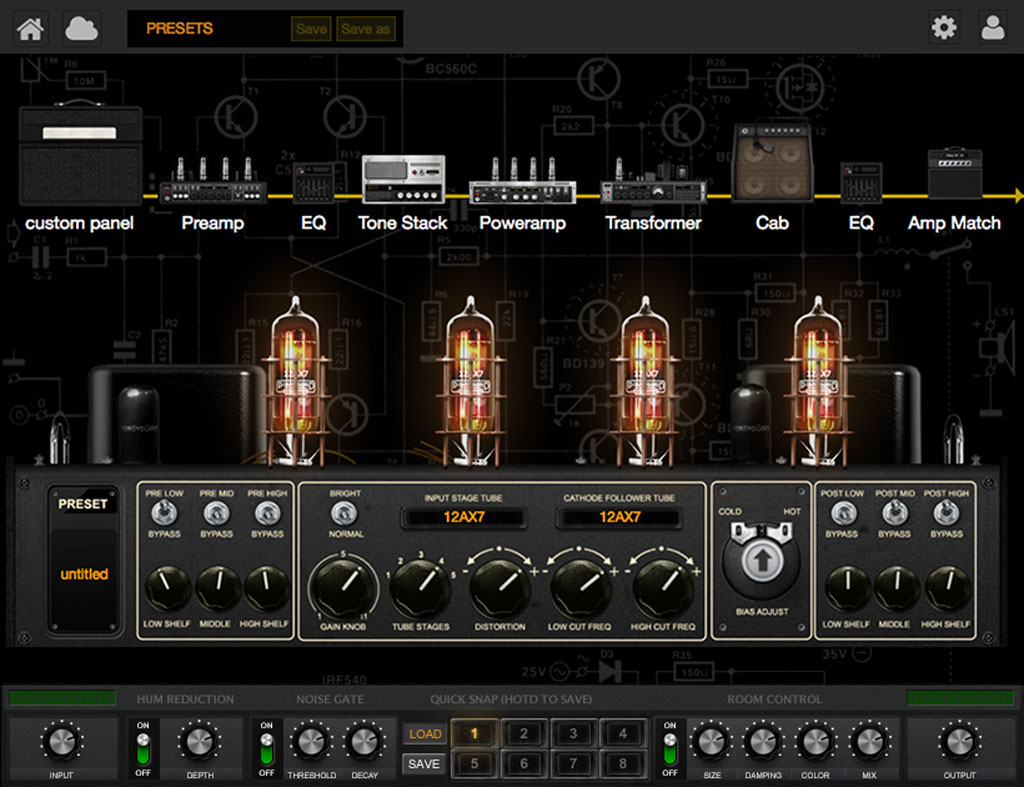Image resolution: width=1024 pixels, height=787 pixels.
Task: Select Quick Snap slot 4
Action: click(x=623, y=733)
